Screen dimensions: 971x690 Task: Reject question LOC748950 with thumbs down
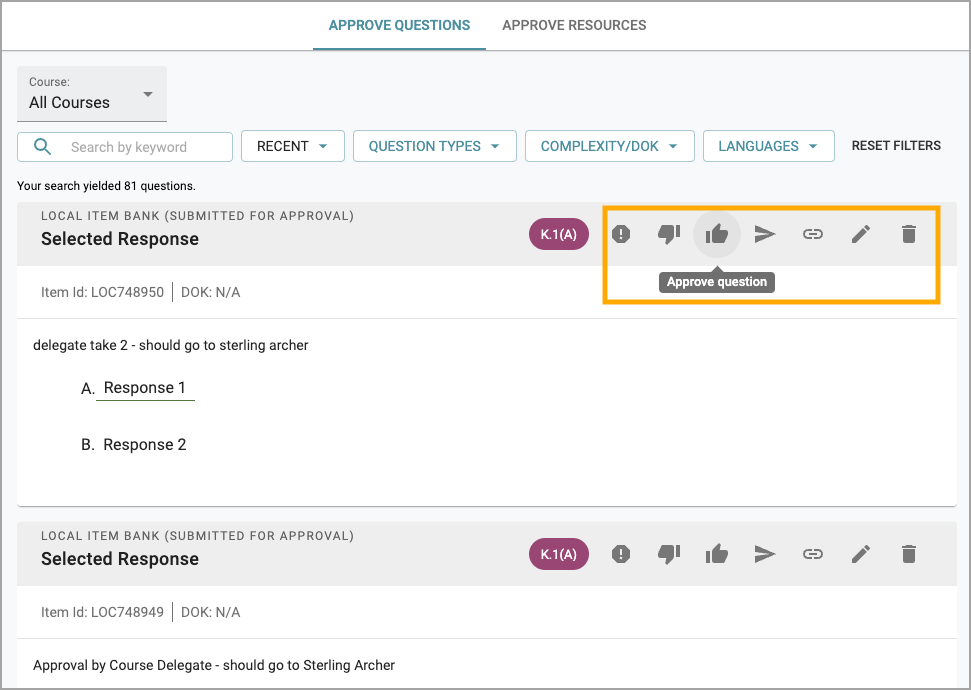tap(669, 234)
